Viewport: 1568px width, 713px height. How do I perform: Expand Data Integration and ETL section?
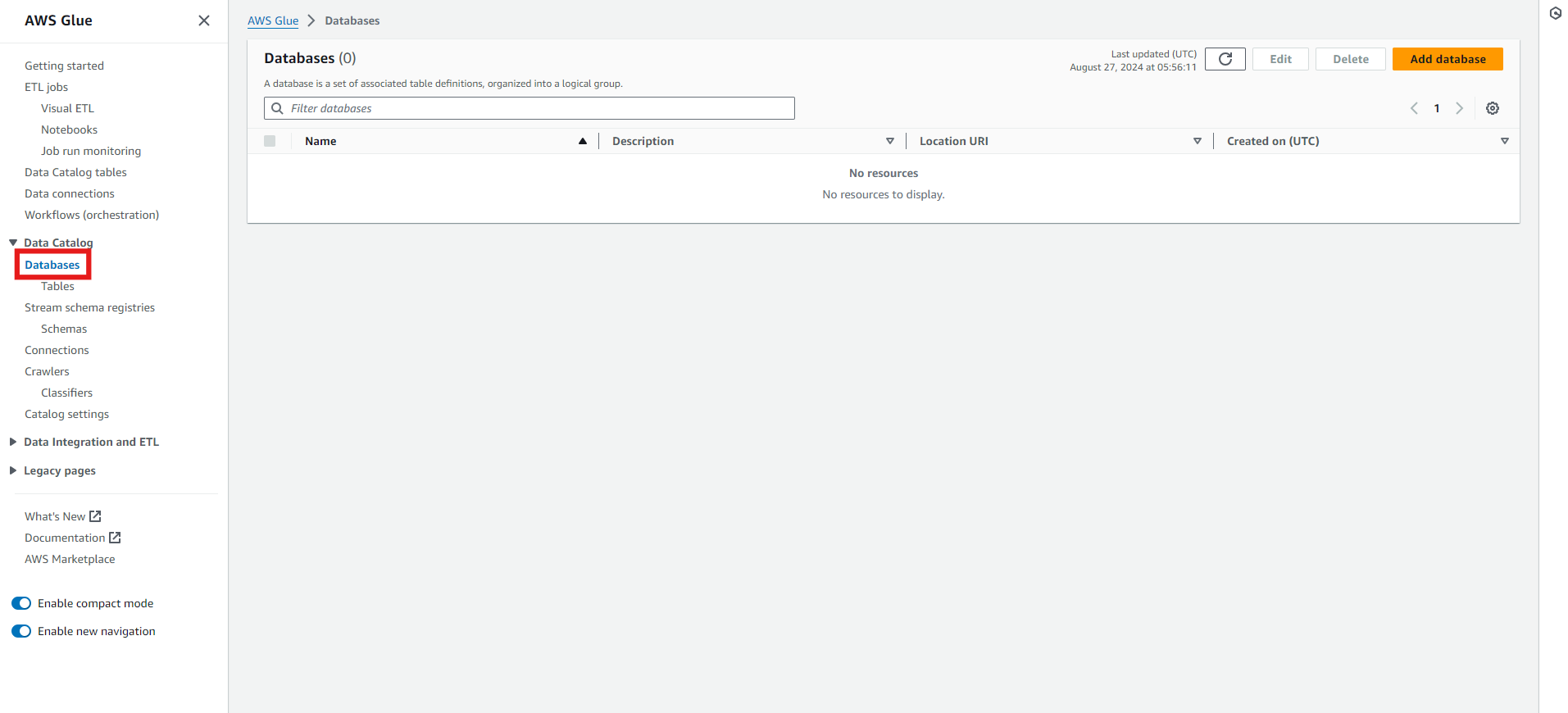tap(13, 442)
